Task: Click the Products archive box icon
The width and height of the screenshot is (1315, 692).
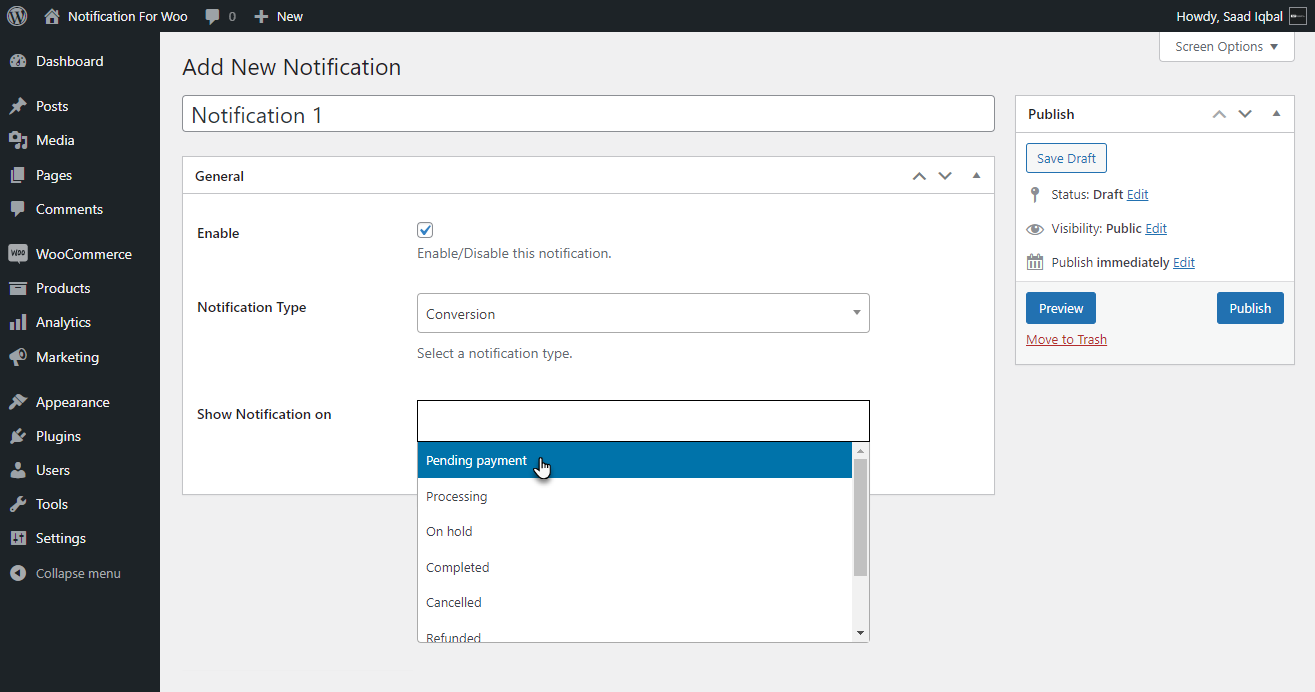Action: (18, 288)
